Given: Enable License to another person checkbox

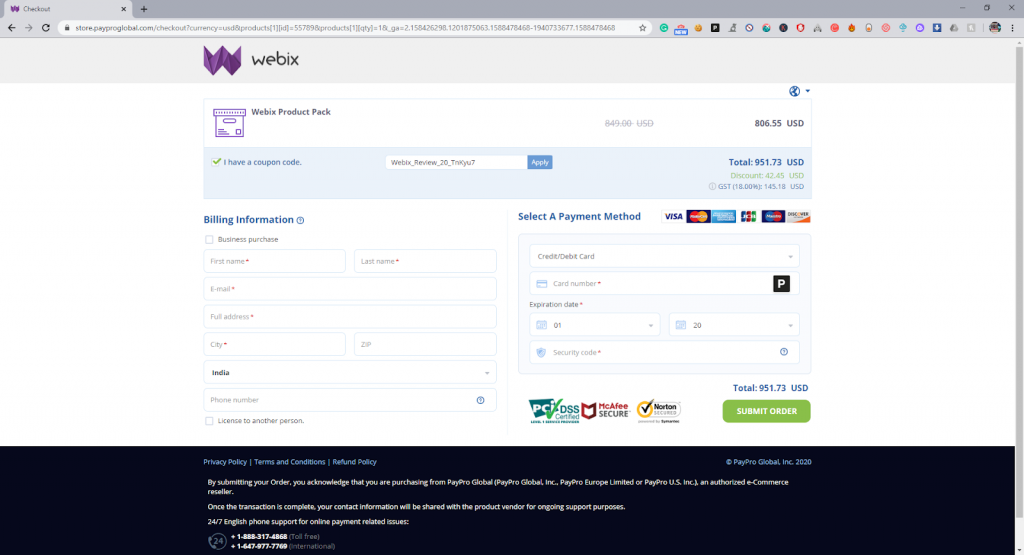Looking at the screenshot, I should pos(209,421).
